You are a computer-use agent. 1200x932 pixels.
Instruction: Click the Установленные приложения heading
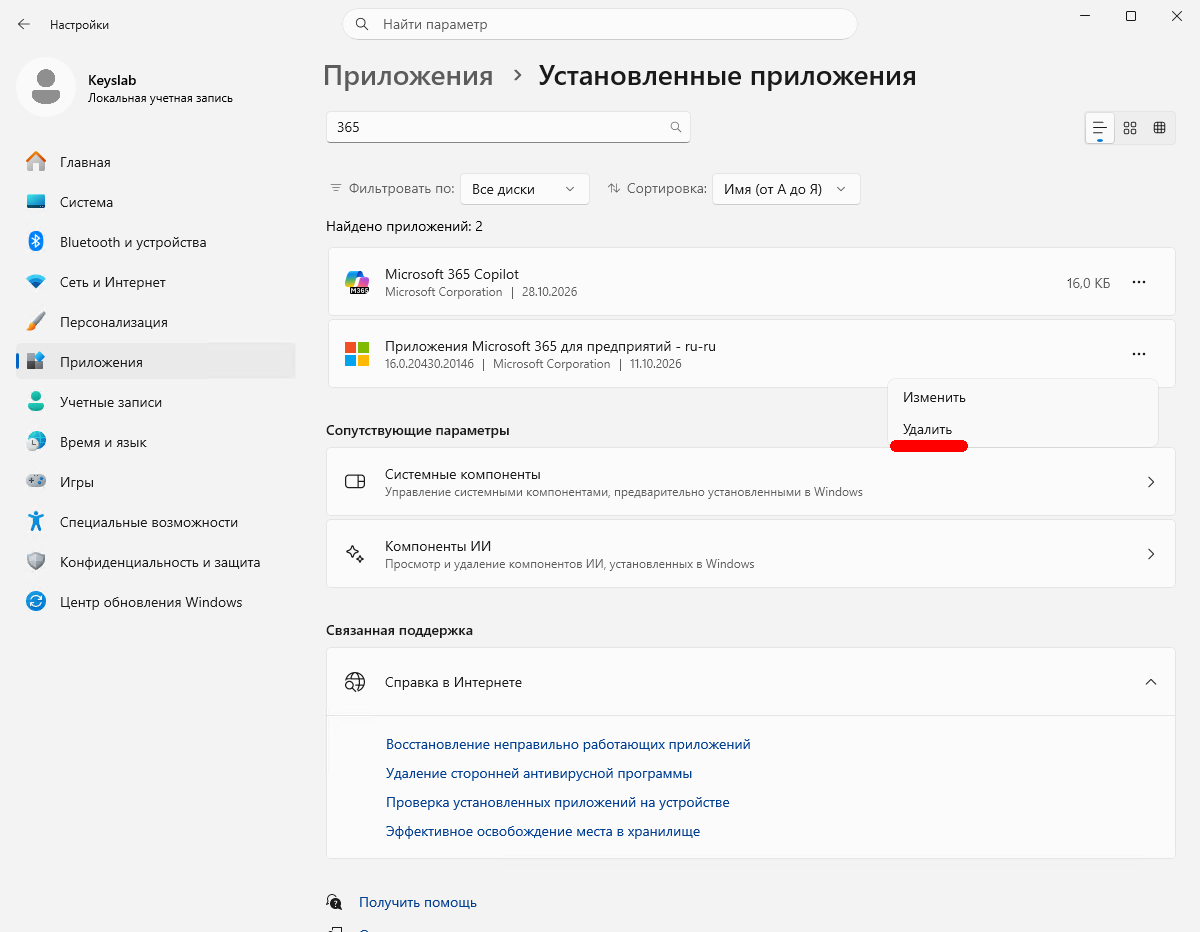coord(727,76)
